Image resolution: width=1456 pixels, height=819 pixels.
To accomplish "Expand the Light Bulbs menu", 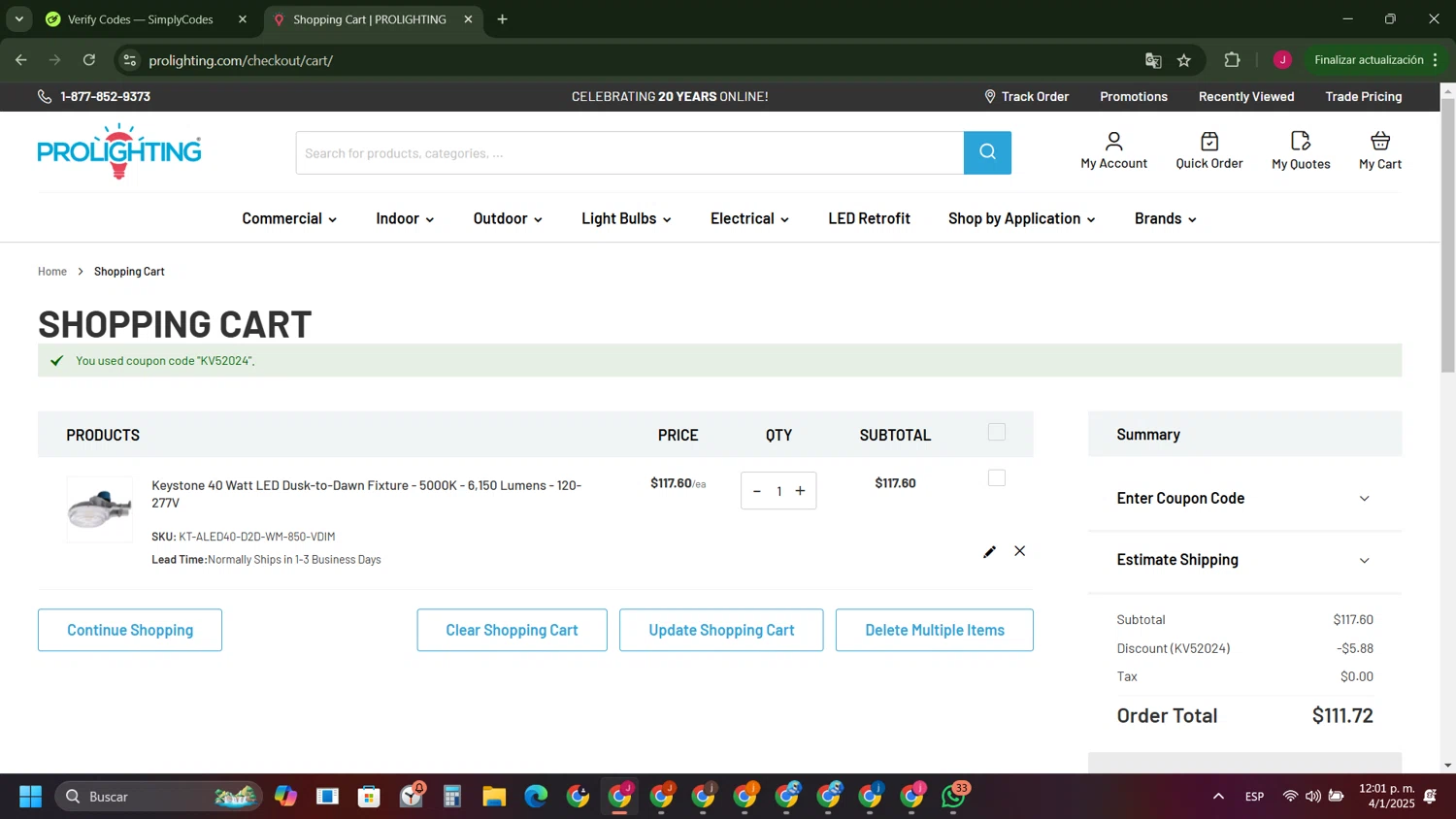I will point(626,218).
